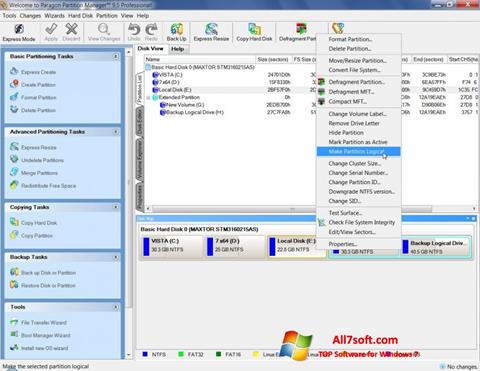
Task: Open View Changes magnifier icon
Action: tap(104, 29)
